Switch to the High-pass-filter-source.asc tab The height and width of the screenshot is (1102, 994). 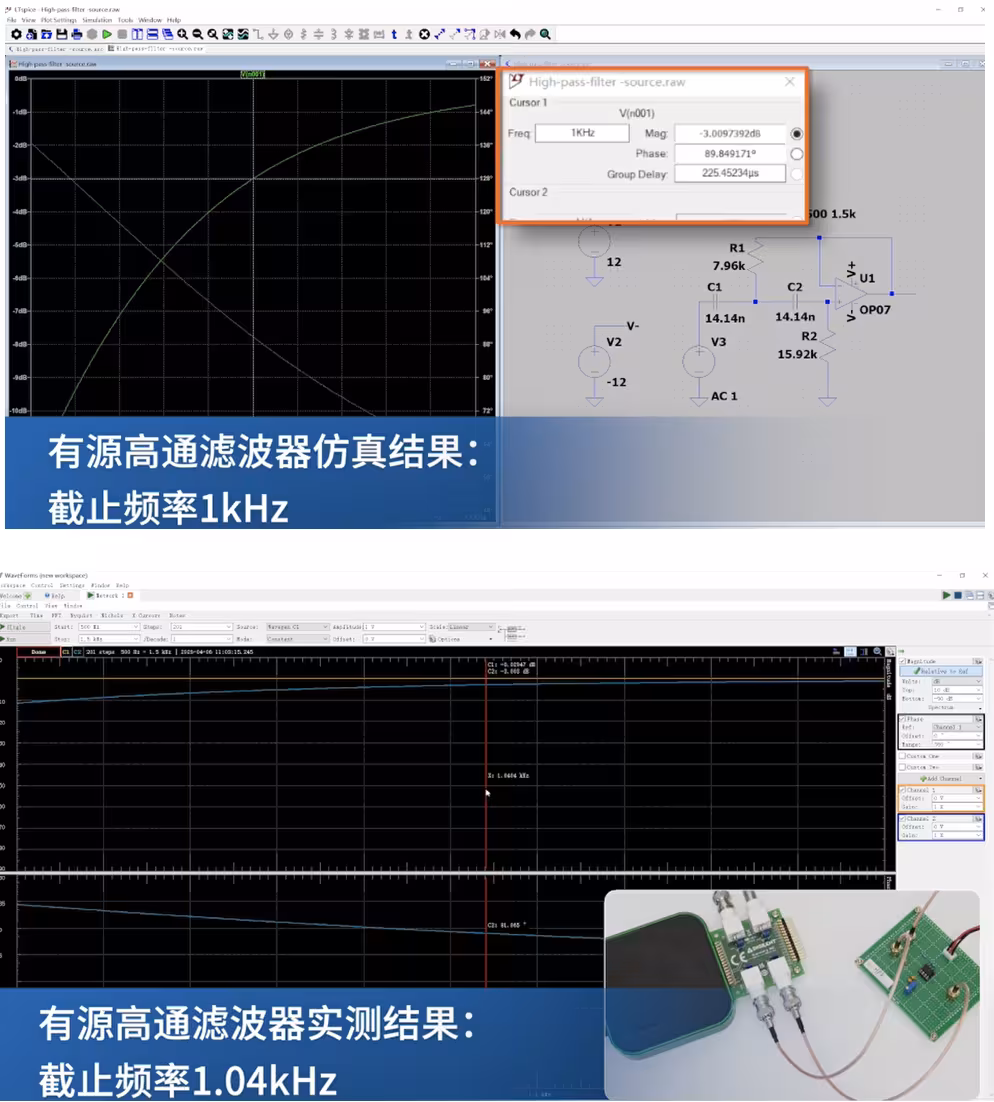[56, 49]
